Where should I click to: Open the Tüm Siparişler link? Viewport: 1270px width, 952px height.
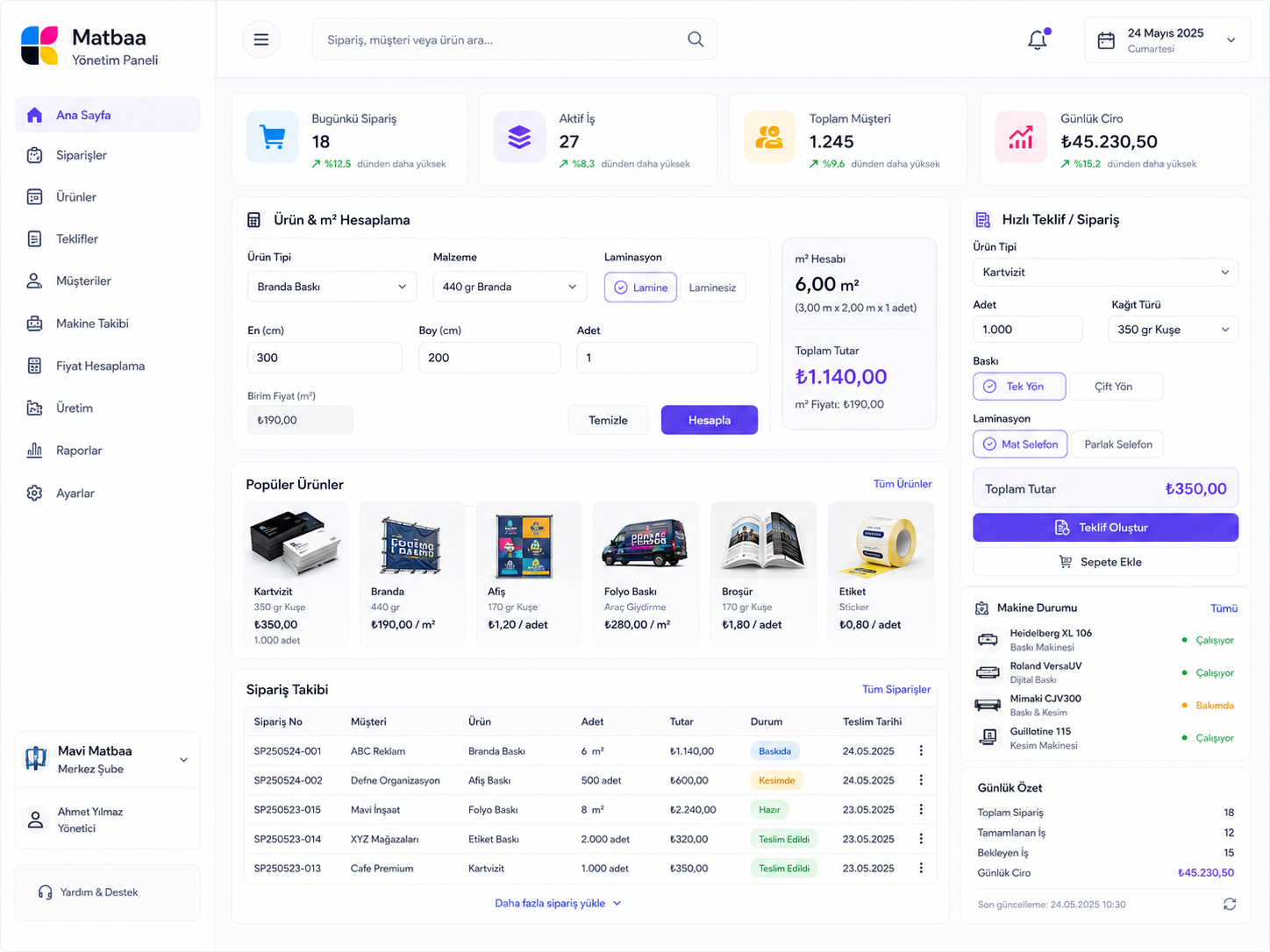pos(896,689)
